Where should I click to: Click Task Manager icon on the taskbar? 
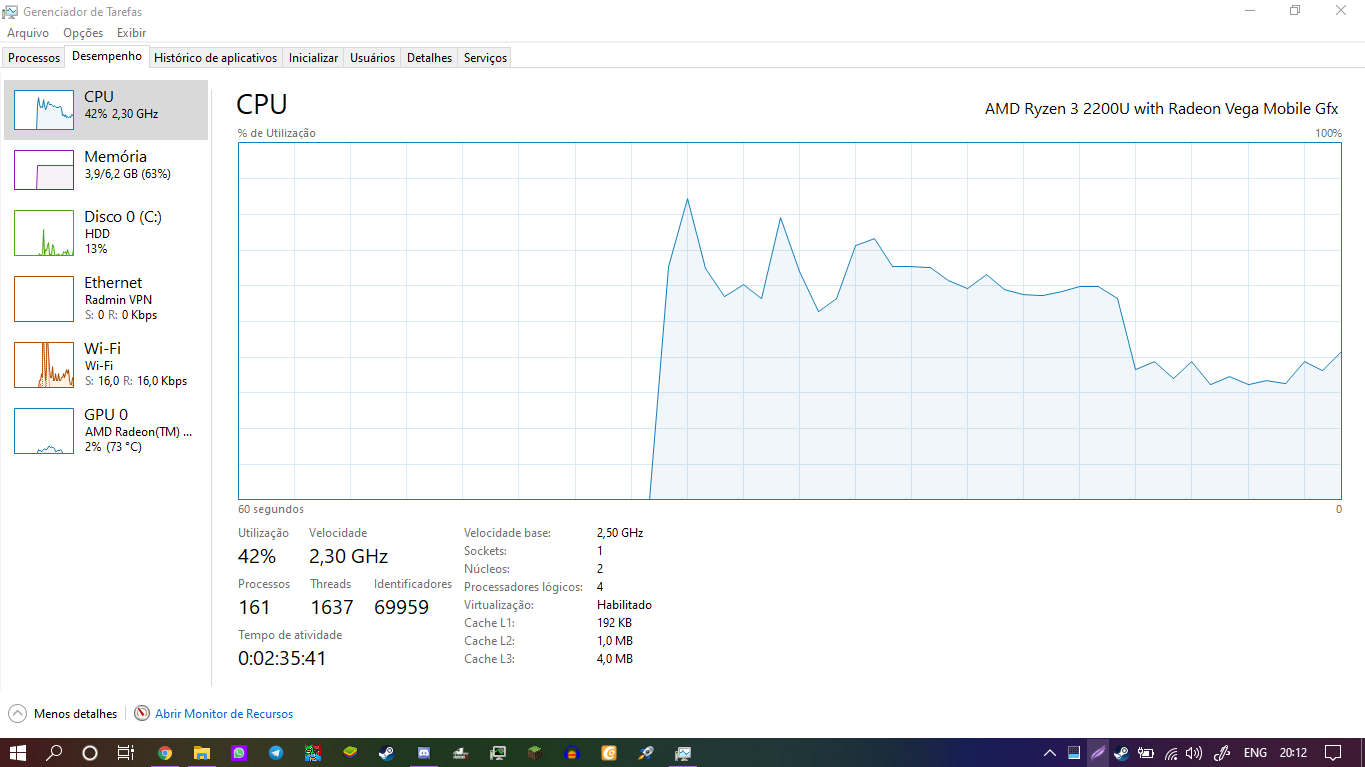683,752
